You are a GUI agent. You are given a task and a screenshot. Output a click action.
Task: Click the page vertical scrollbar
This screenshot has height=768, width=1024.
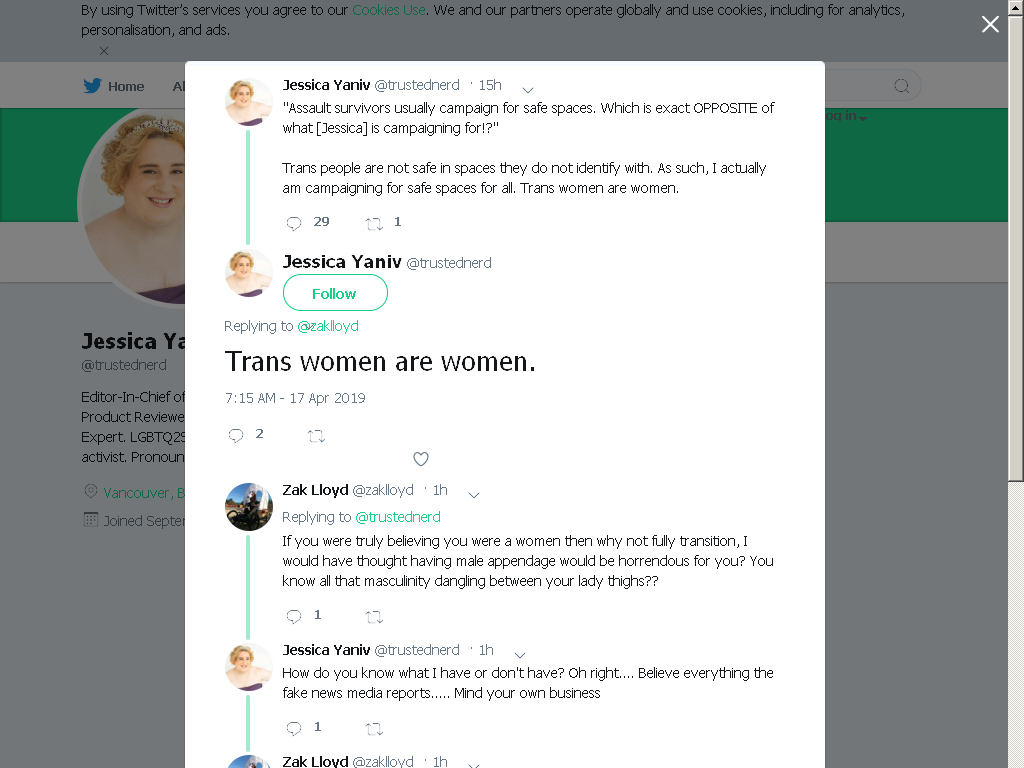pos(1016,384)
